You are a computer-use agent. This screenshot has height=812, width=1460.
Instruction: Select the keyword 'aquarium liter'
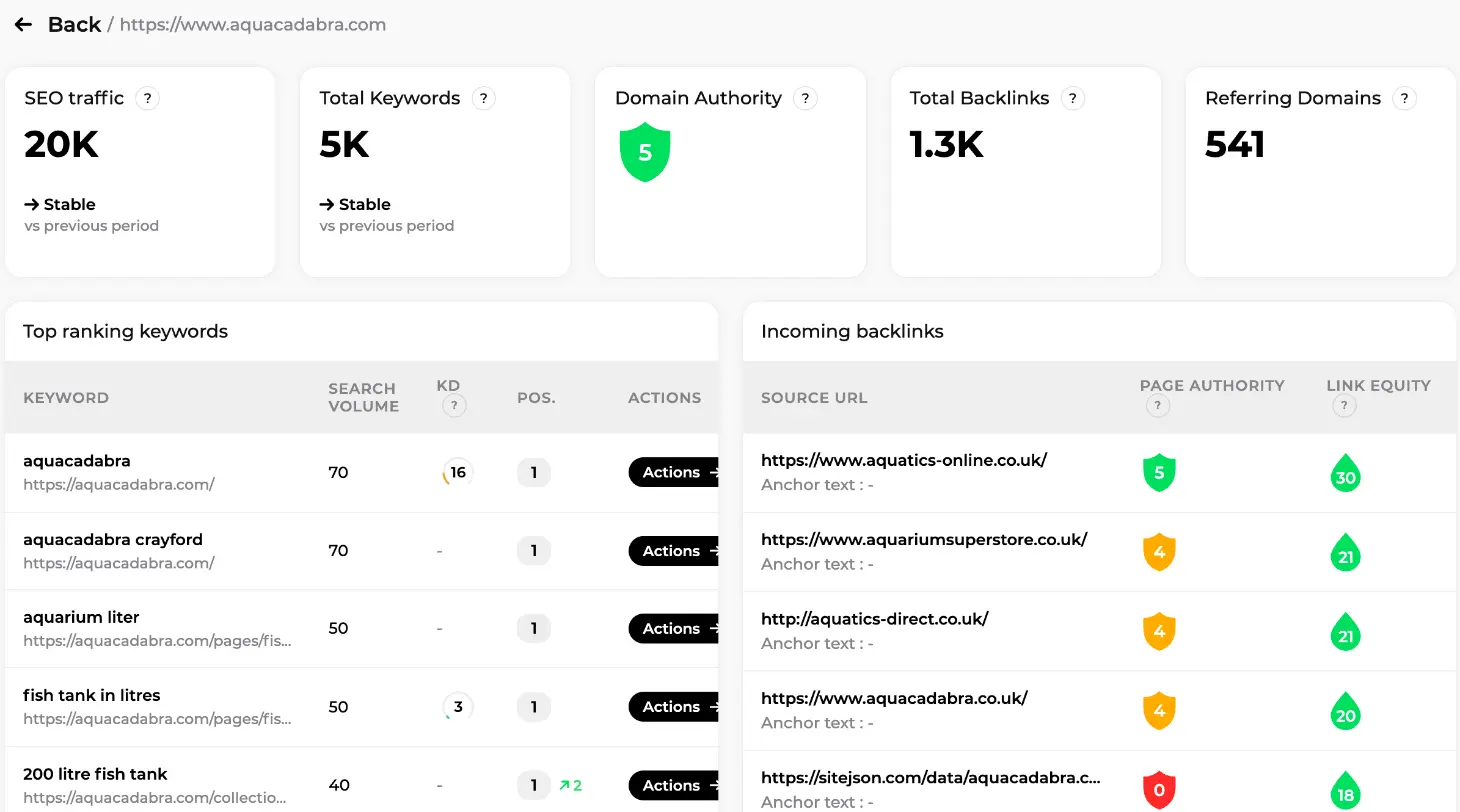(81, 617)
